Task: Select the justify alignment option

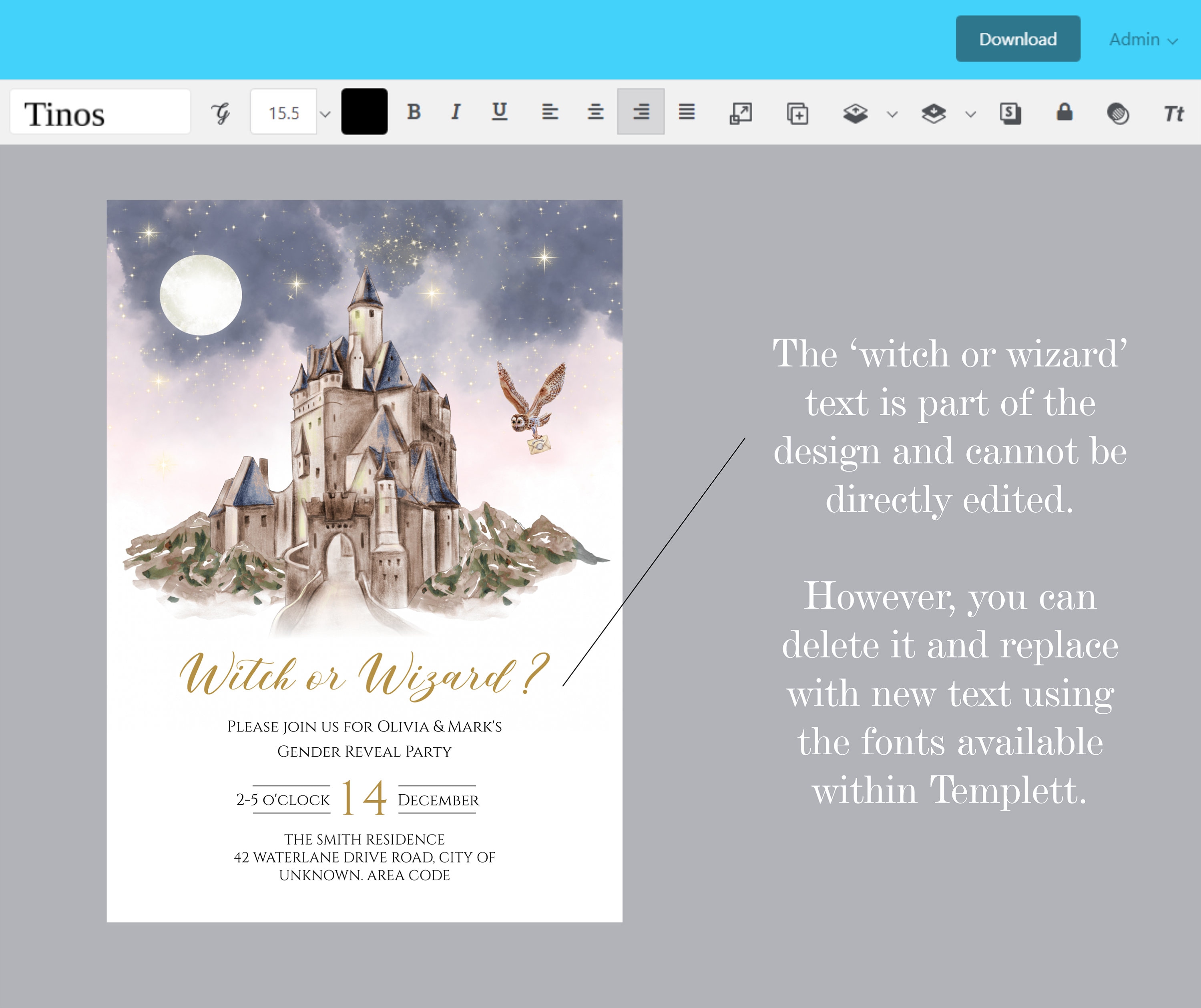Action: click(x=686, y=112)
